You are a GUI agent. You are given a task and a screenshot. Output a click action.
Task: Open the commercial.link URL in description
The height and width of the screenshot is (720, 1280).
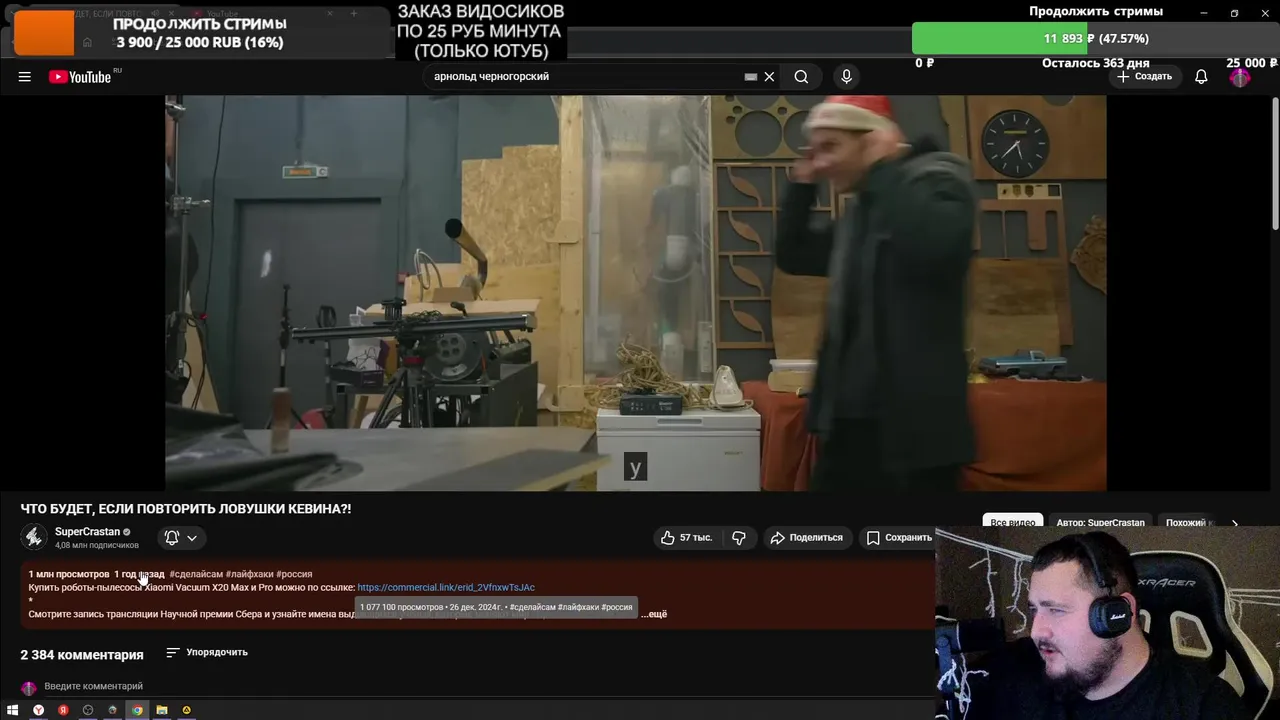(x=446, y=588)
